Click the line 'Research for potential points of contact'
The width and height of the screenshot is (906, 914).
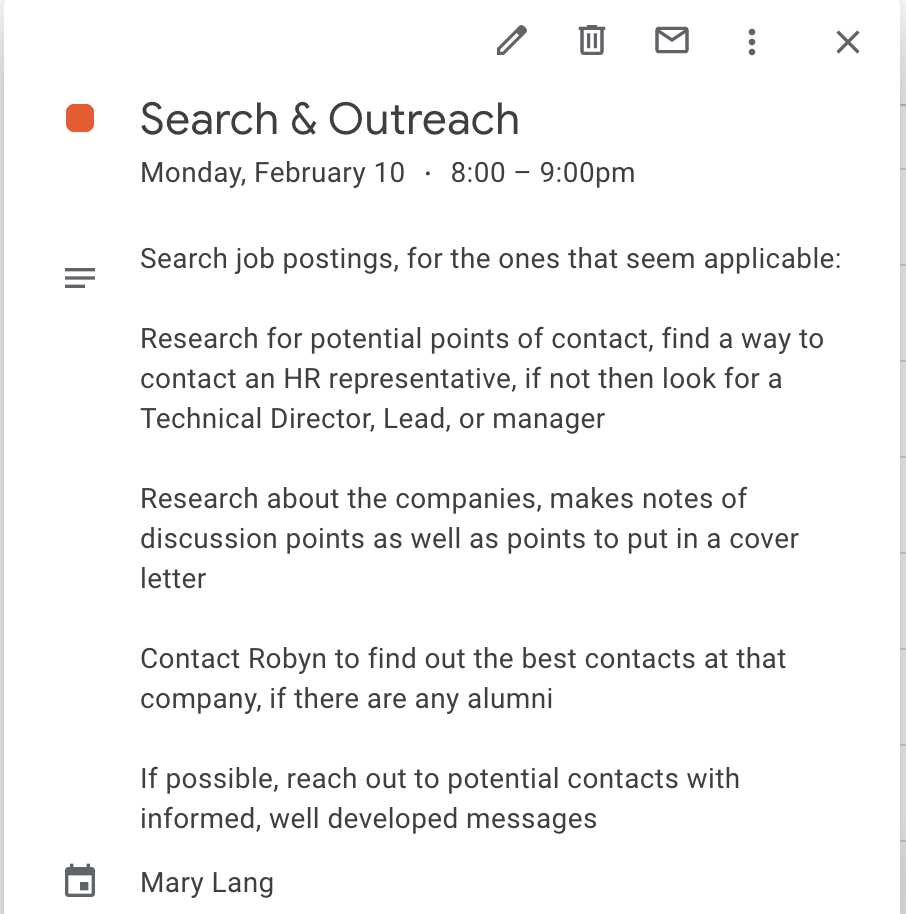(482, 339)
